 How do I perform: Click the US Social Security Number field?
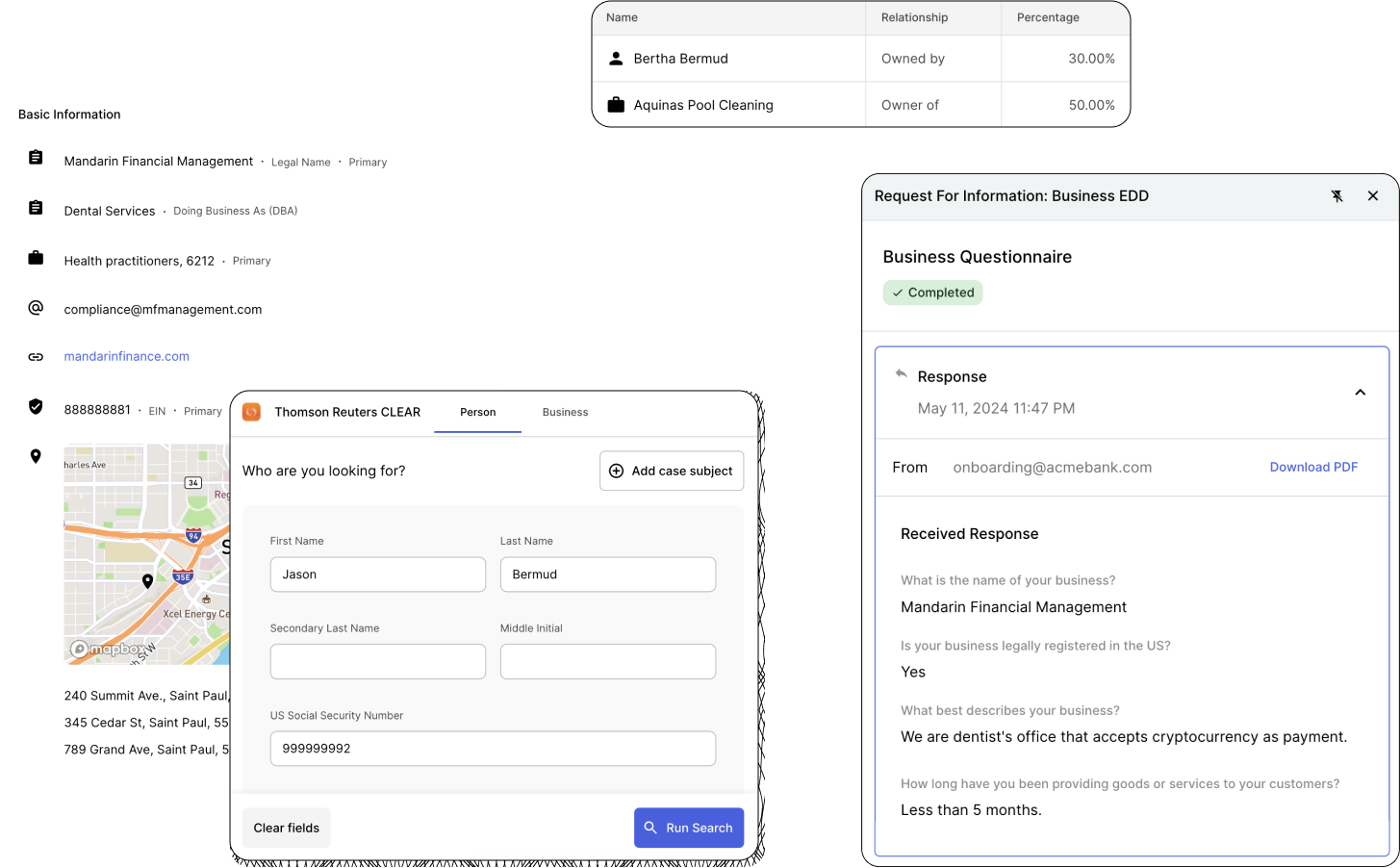point(493,749)
